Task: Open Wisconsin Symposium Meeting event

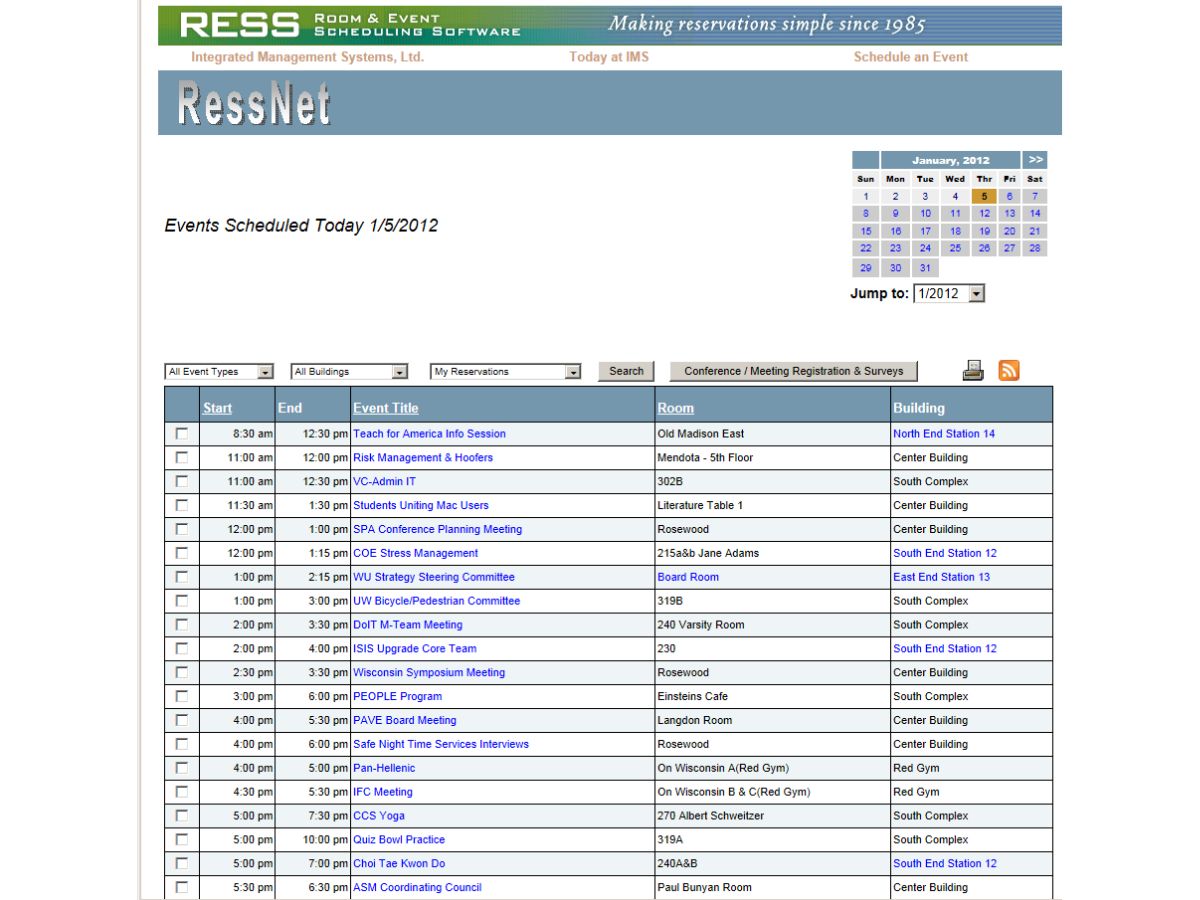Action: coord(429,673)
